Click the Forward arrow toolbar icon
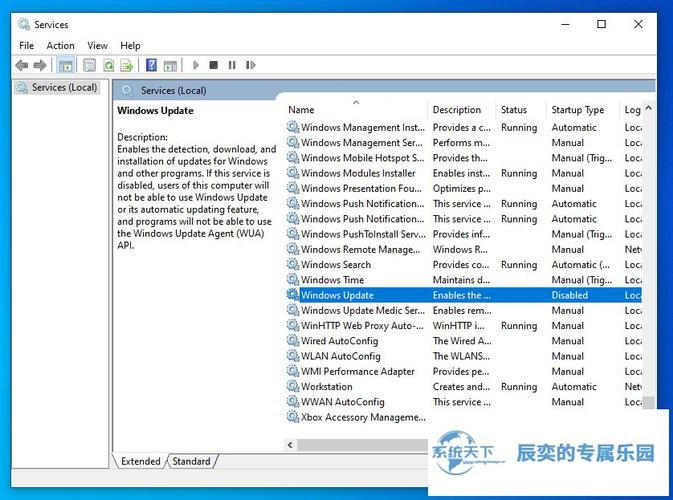The height and width of the screenshot is (500, 673). tap(40, 65)
